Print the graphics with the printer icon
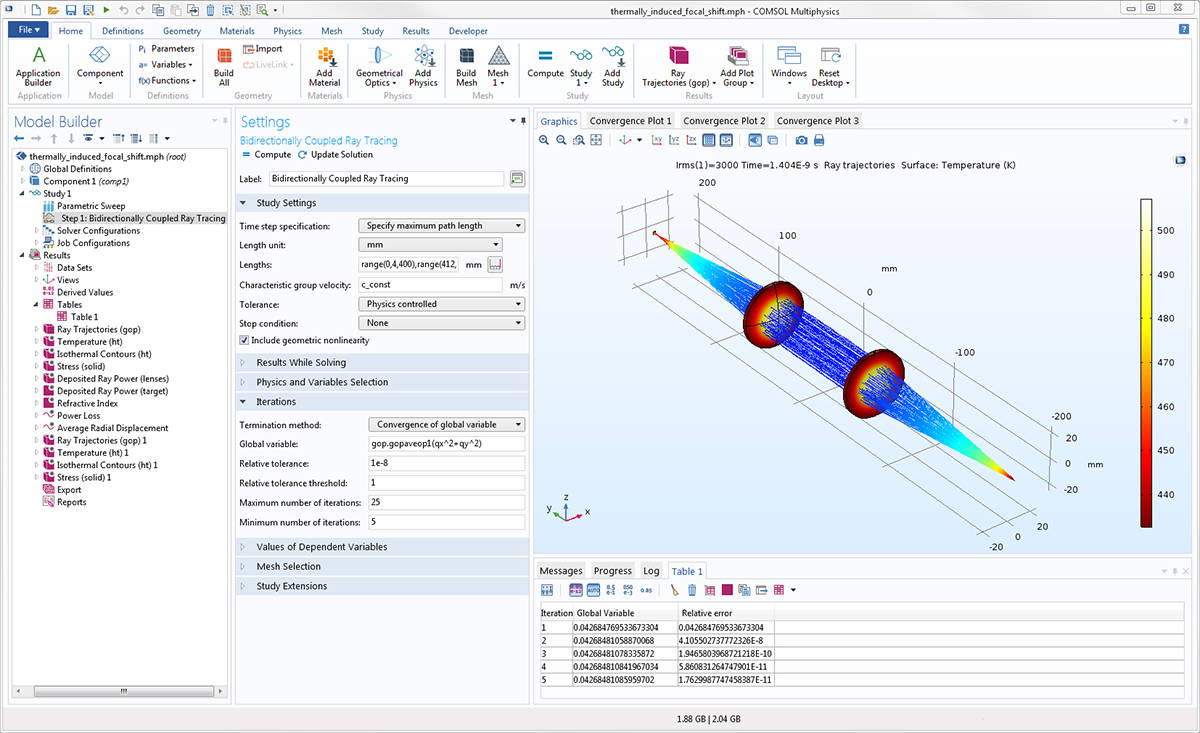The image size is (1200, 733). coord(819,140)
